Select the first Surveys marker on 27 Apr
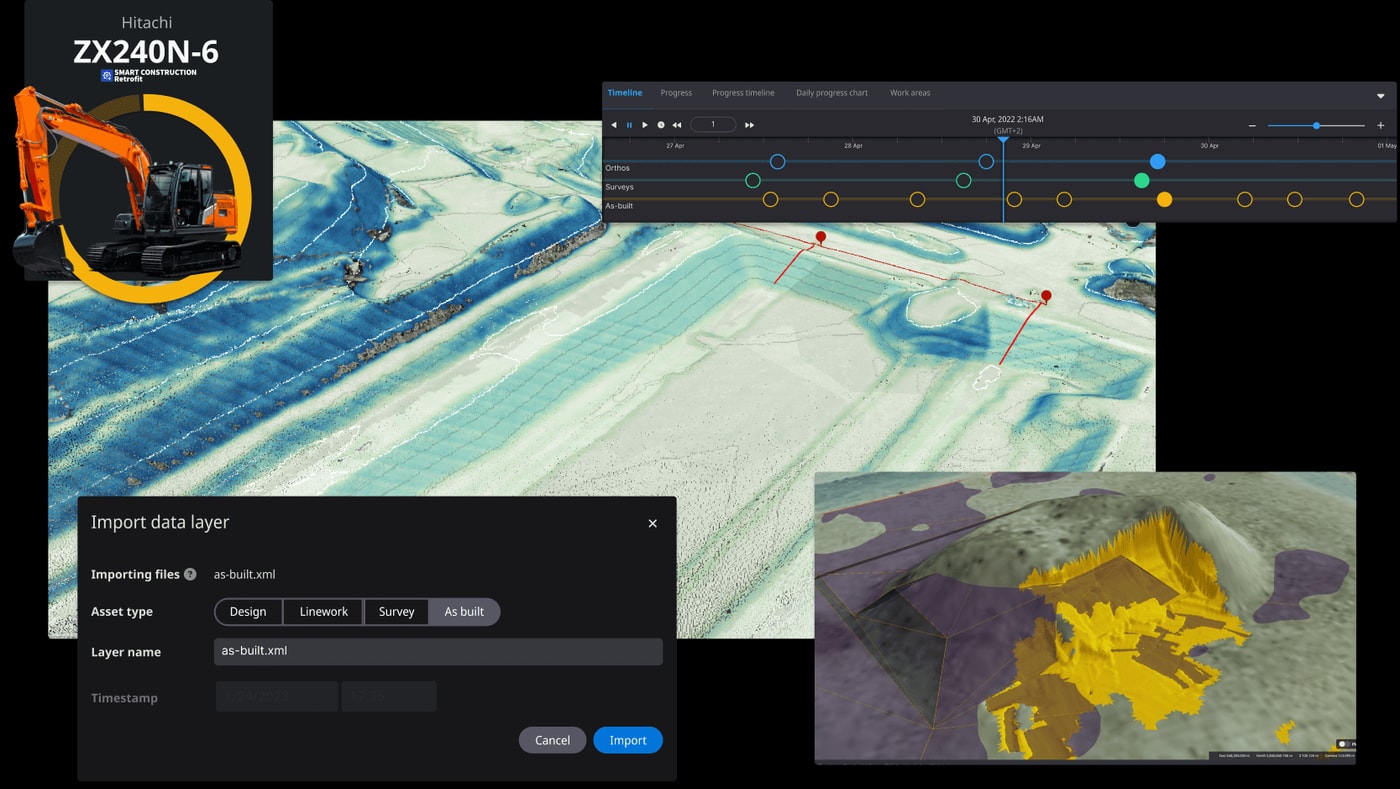 click(753, 181)
